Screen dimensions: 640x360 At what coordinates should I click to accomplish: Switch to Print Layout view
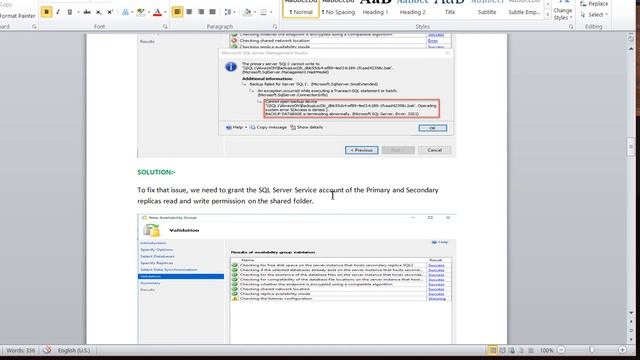tap(493, 350)
